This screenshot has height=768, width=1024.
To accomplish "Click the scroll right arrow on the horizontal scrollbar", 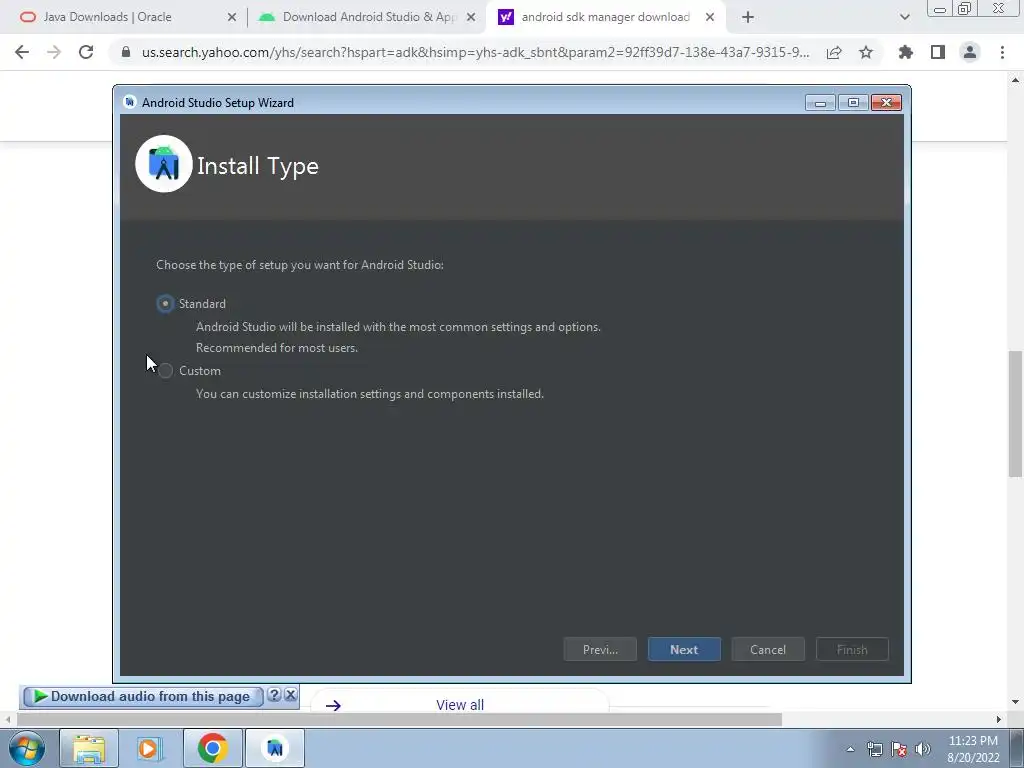I will 999,720.
